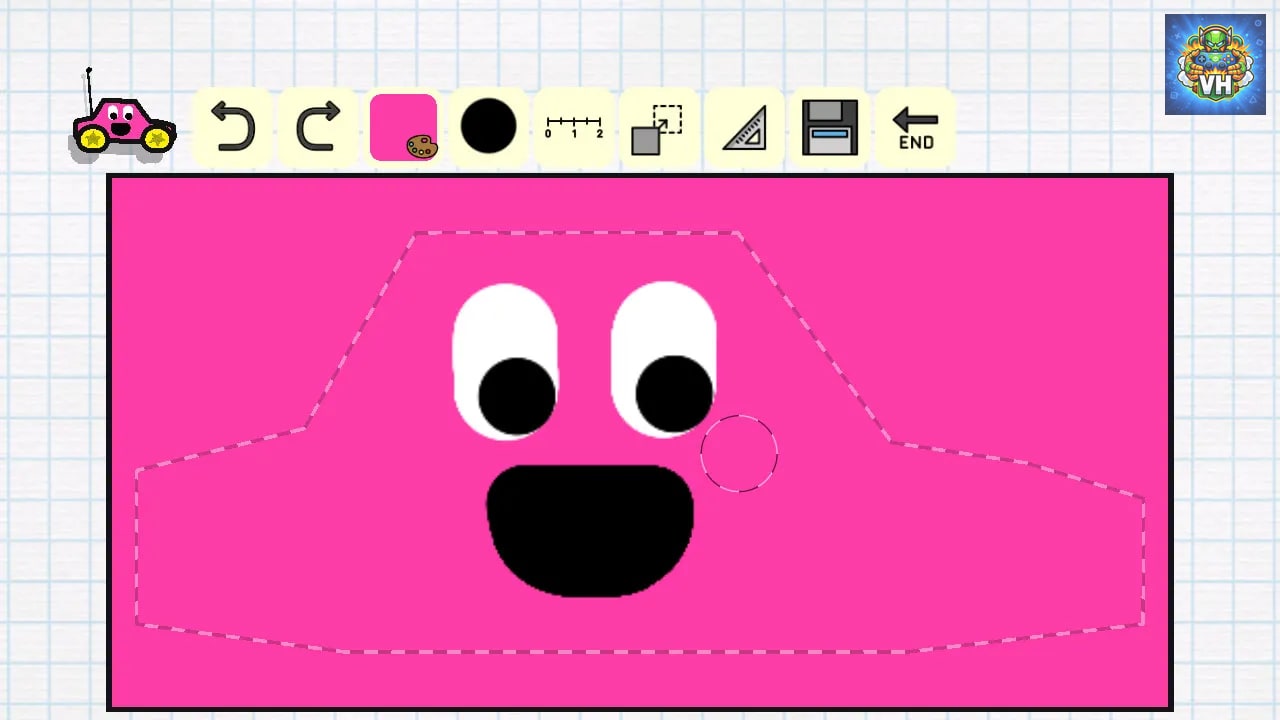Click the redo arrow icon
1280x720 pixels.
coord(318,127)
